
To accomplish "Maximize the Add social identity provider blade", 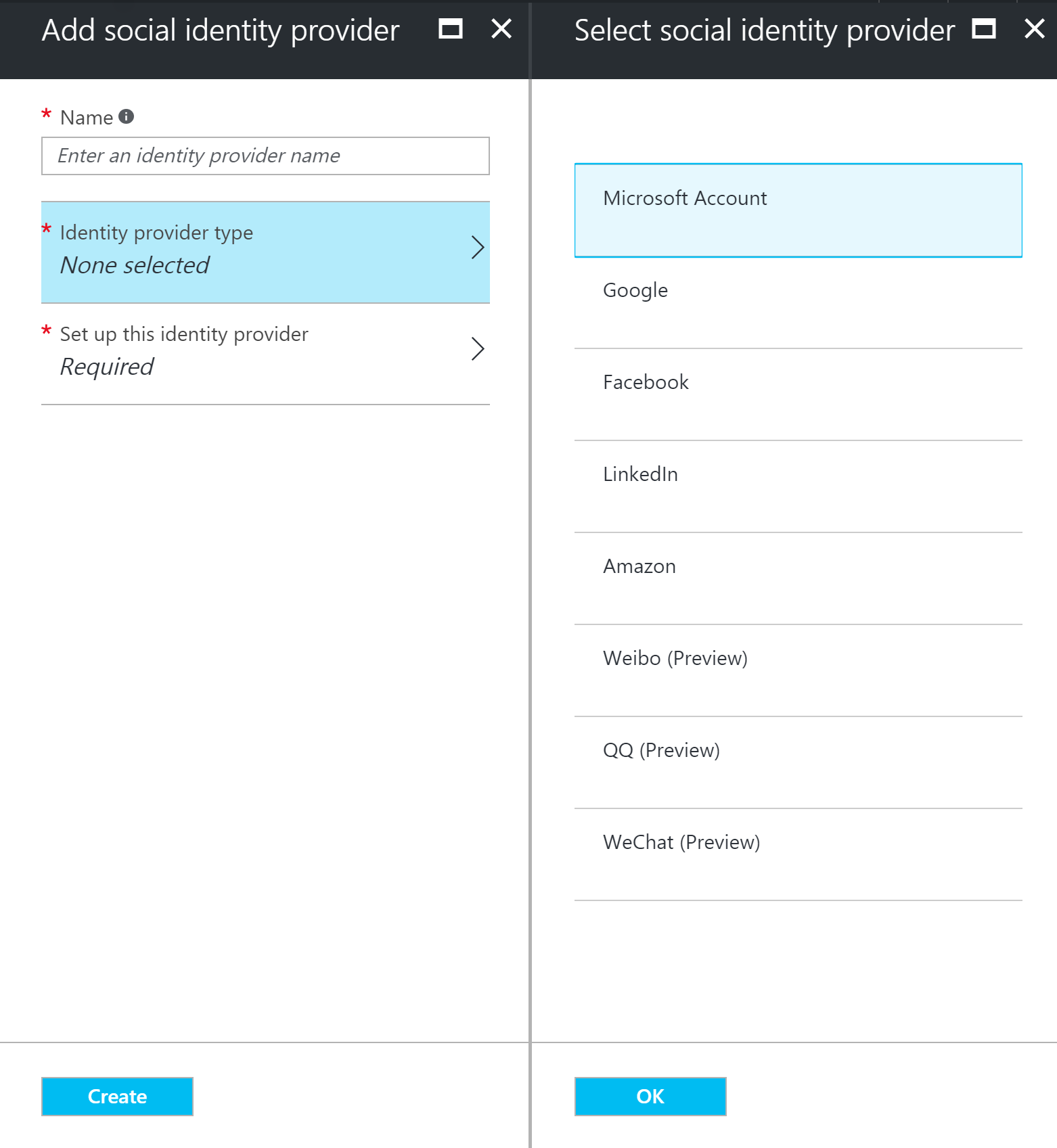I will click(x=451, y=28).
